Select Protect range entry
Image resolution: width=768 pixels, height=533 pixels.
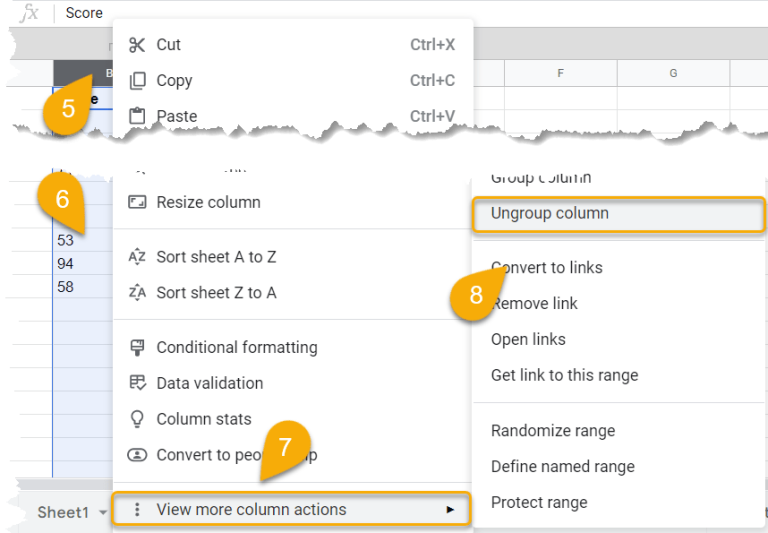pos(539,502)
